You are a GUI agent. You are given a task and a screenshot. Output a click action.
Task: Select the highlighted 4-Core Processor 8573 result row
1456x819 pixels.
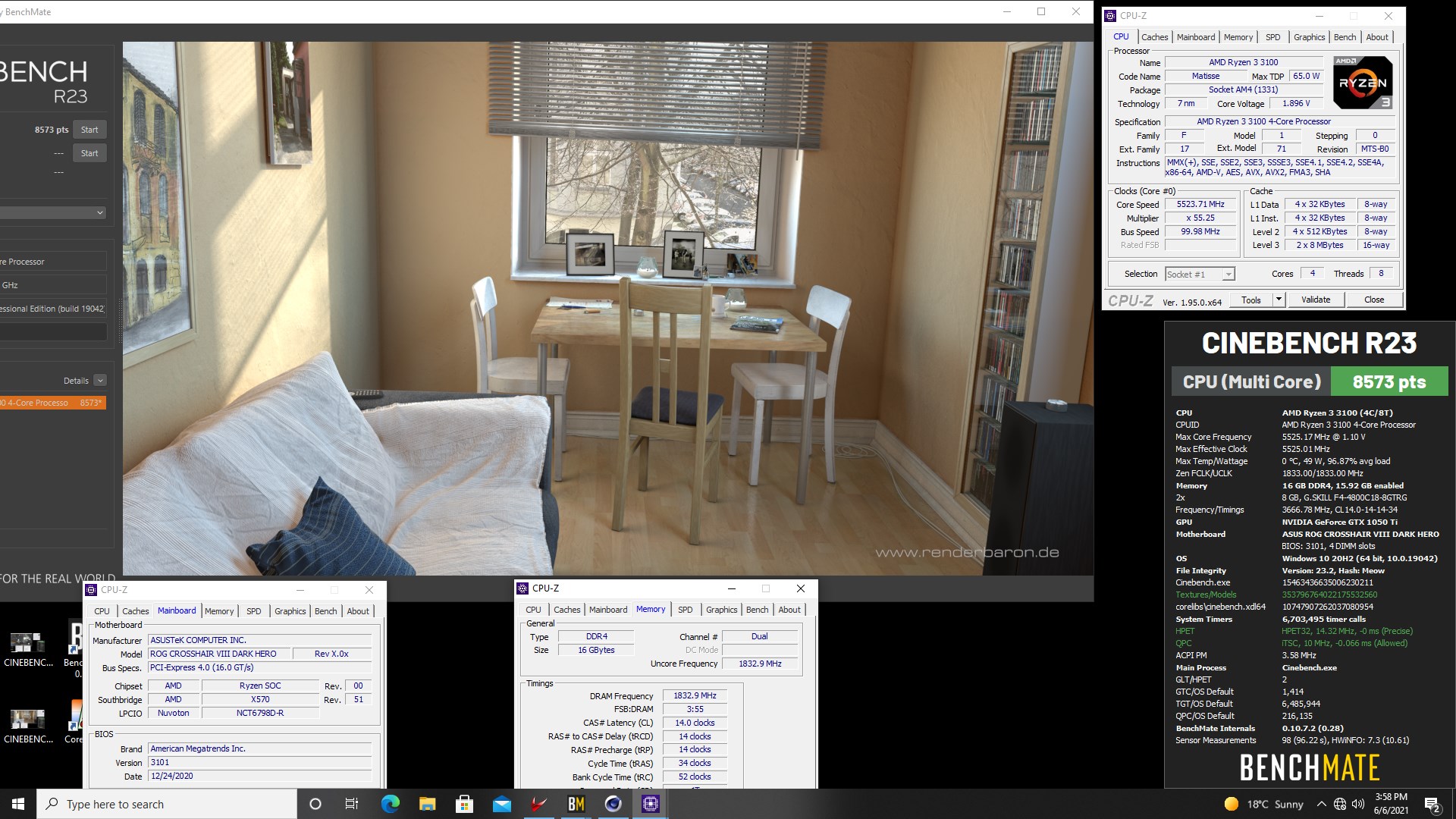tap(53, 403)
